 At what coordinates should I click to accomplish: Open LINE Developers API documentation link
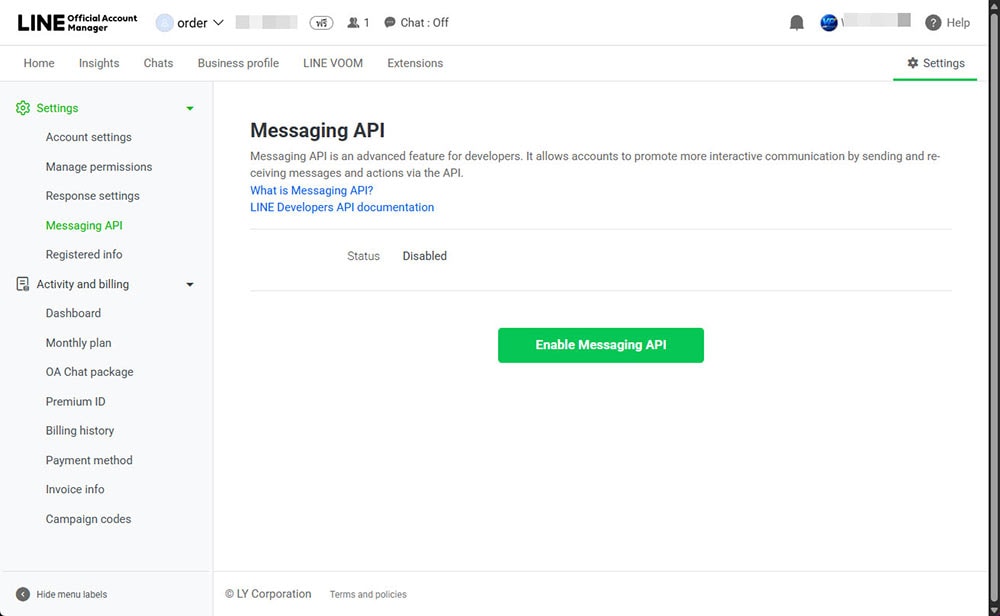(x=342, y=207)
